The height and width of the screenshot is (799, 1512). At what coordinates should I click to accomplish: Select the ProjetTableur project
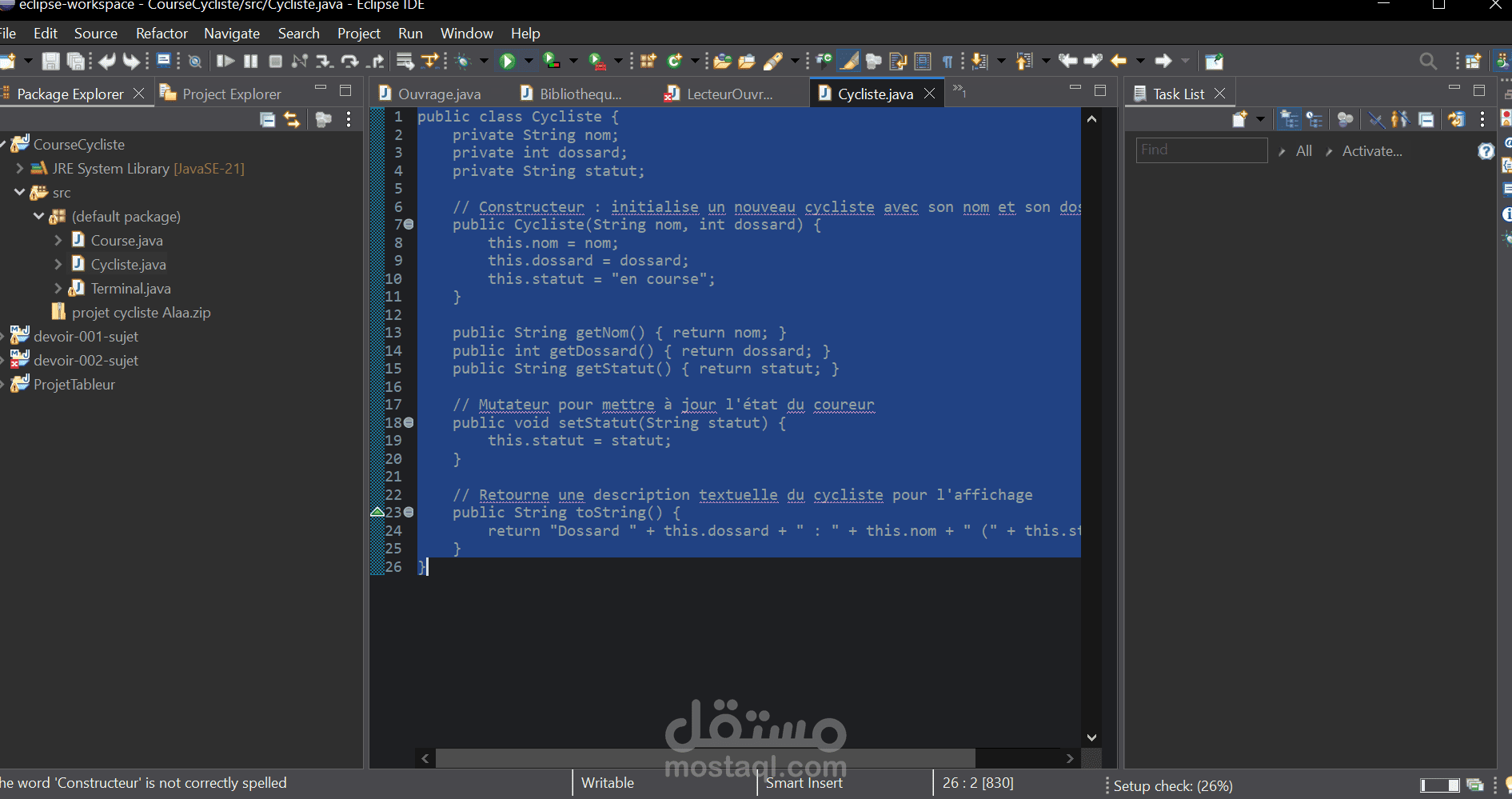(74, 384)
